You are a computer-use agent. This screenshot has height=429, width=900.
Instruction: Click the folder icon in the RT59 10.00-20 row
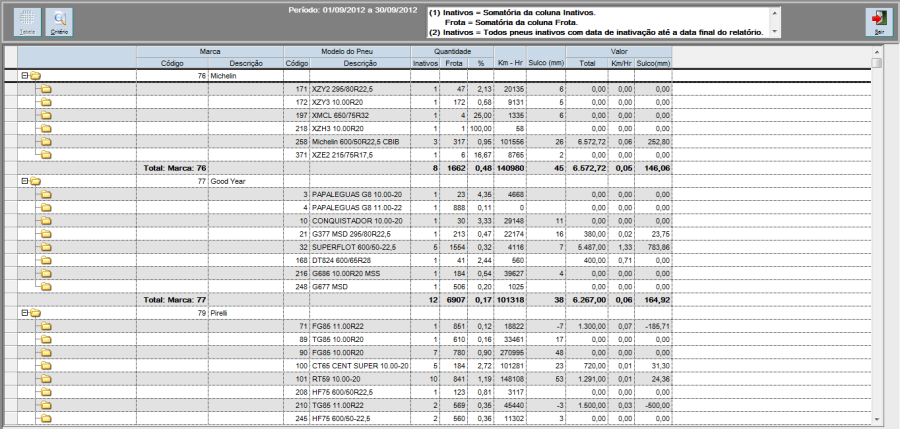46,379
